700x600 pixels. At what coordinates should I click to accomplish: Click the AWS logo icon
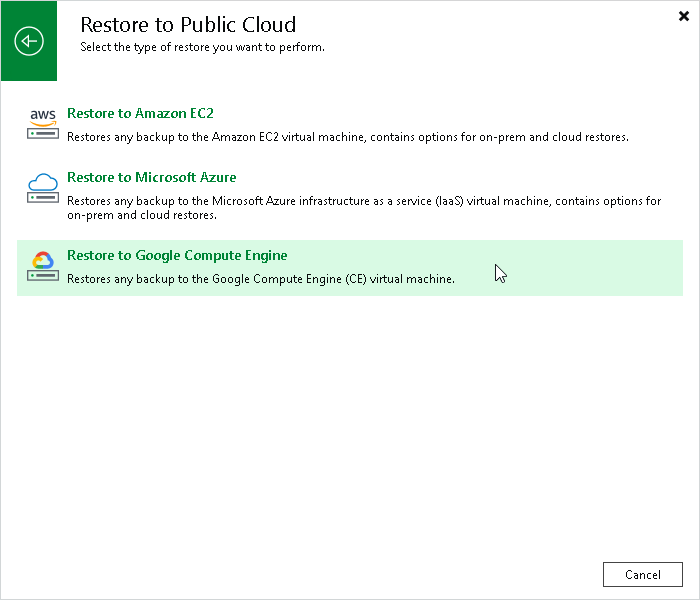[x=43, y=117]
